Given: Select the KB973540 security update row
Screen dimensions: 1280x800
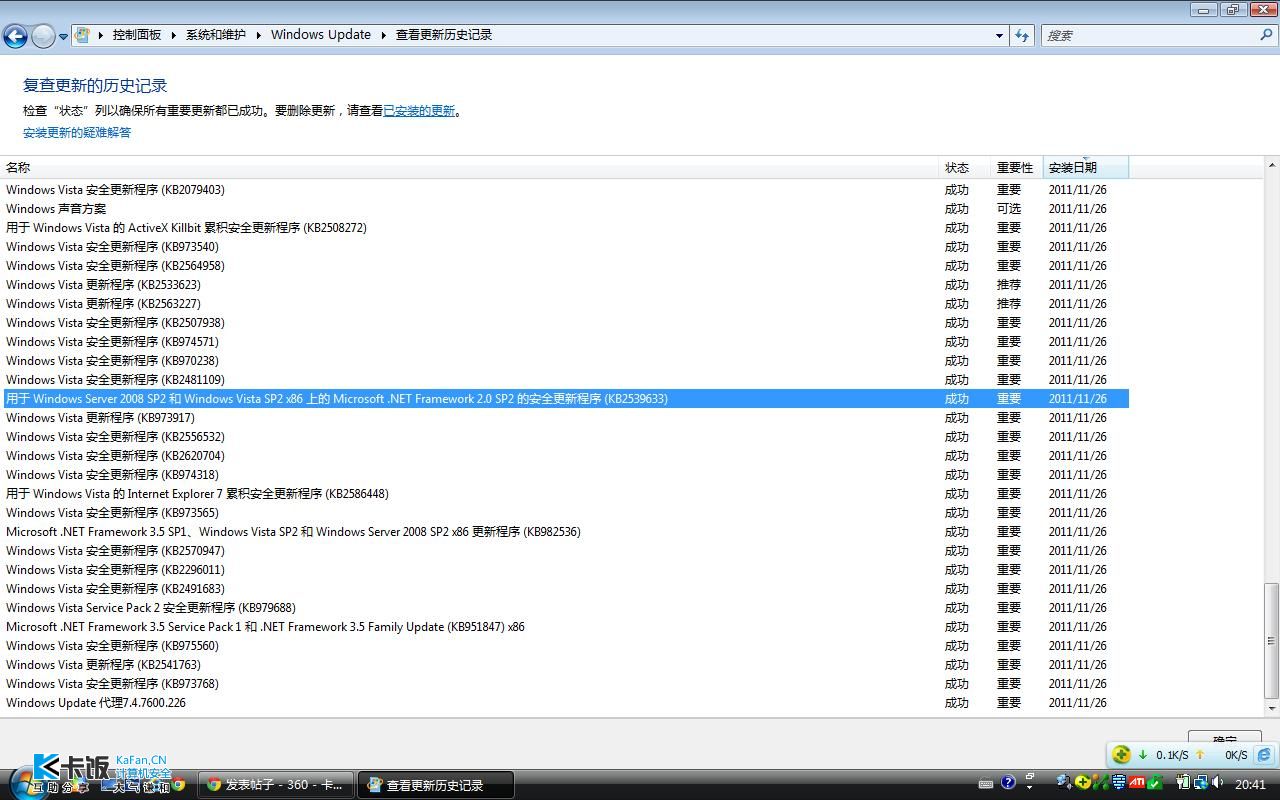Looking at the screenshot, I should point(565,247).
